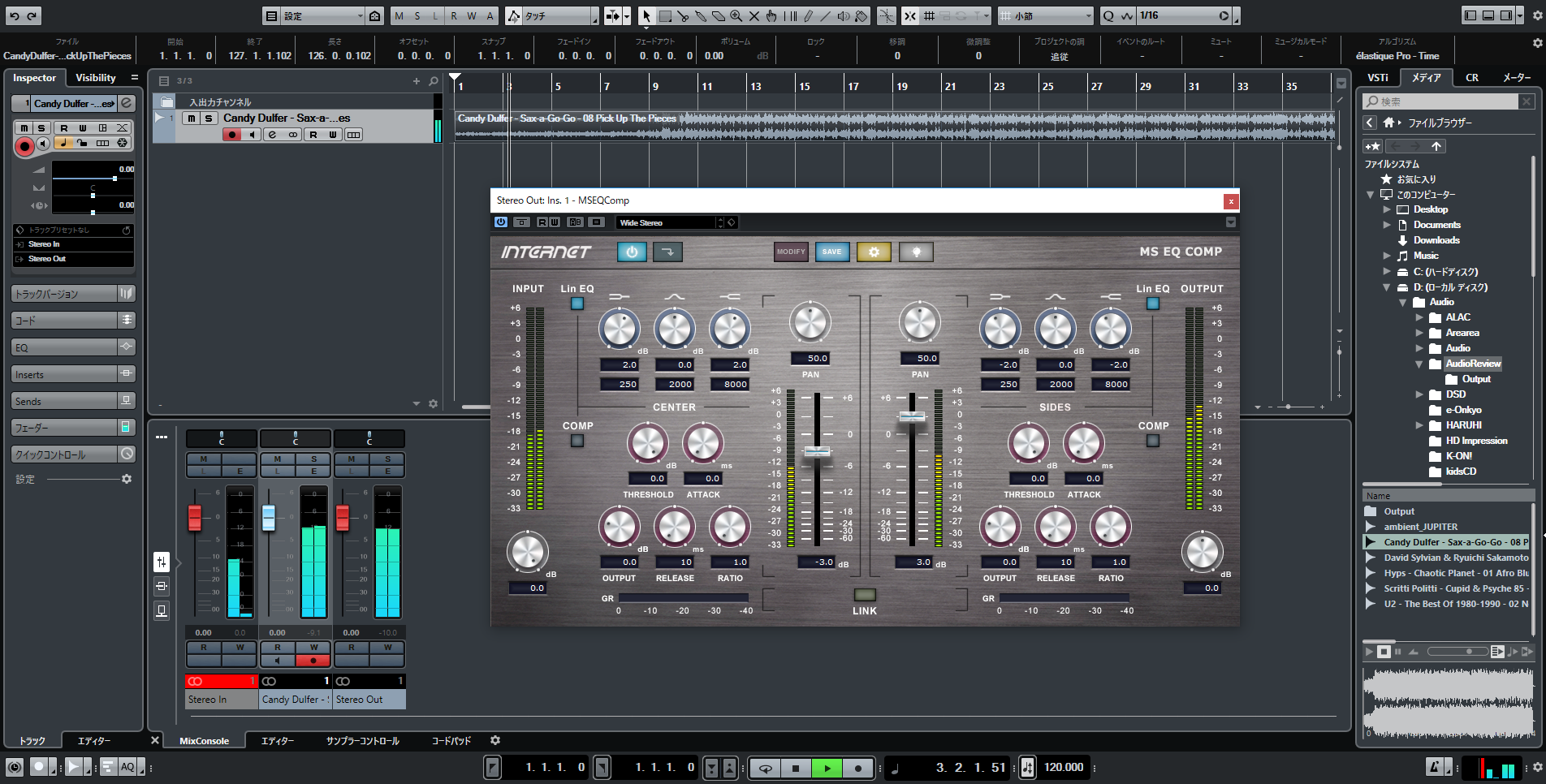Enable the CENTER COMP checkbox
This screenshot has width=1546, height=784.
577,441
